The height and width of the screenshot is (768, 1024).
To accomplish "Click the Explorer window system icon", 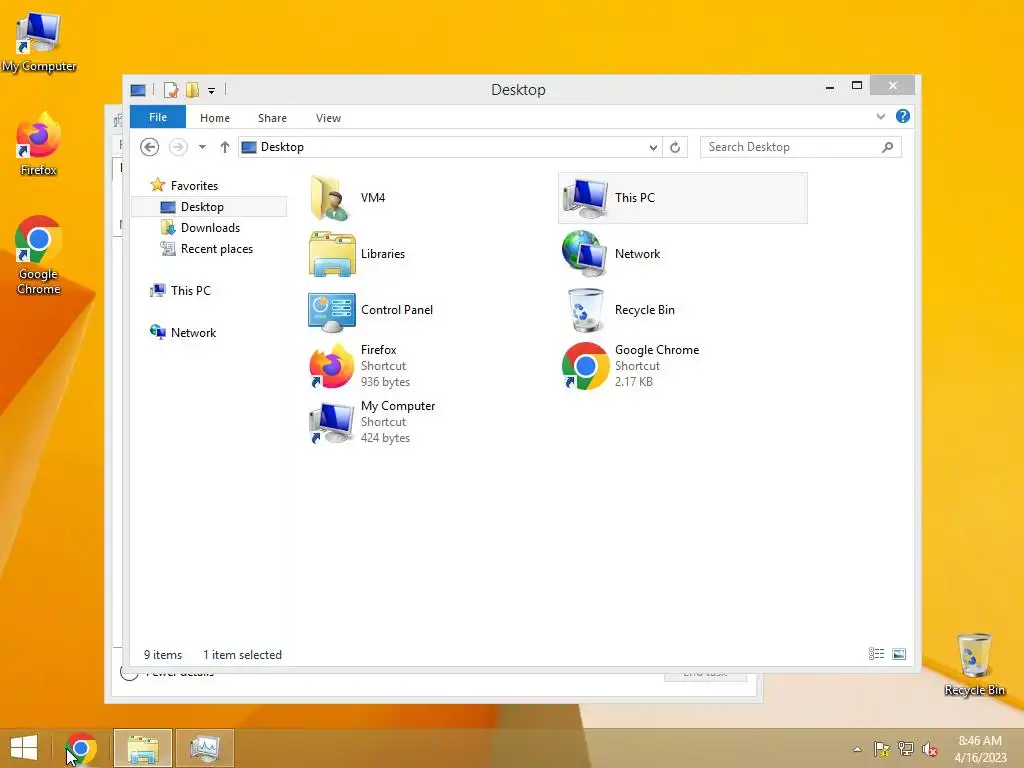I will (138, 90).
